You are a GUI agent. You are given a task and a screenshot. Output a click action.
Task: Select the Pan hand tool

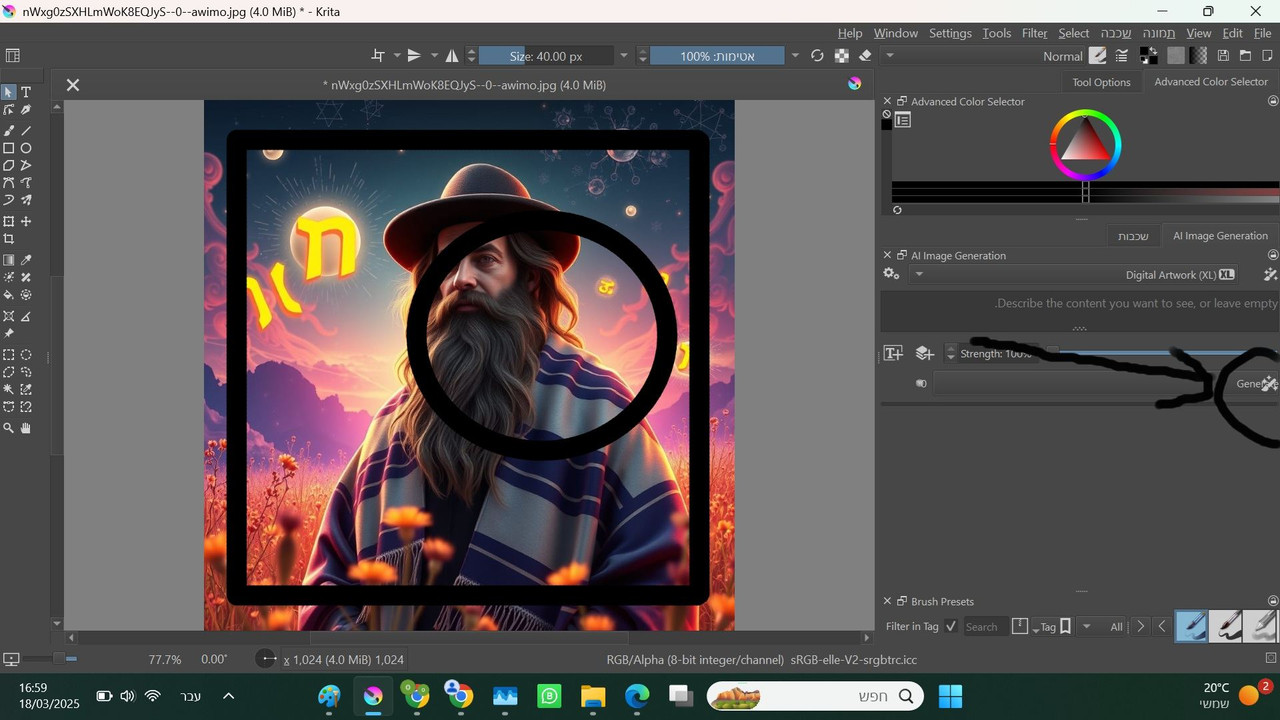26,428
